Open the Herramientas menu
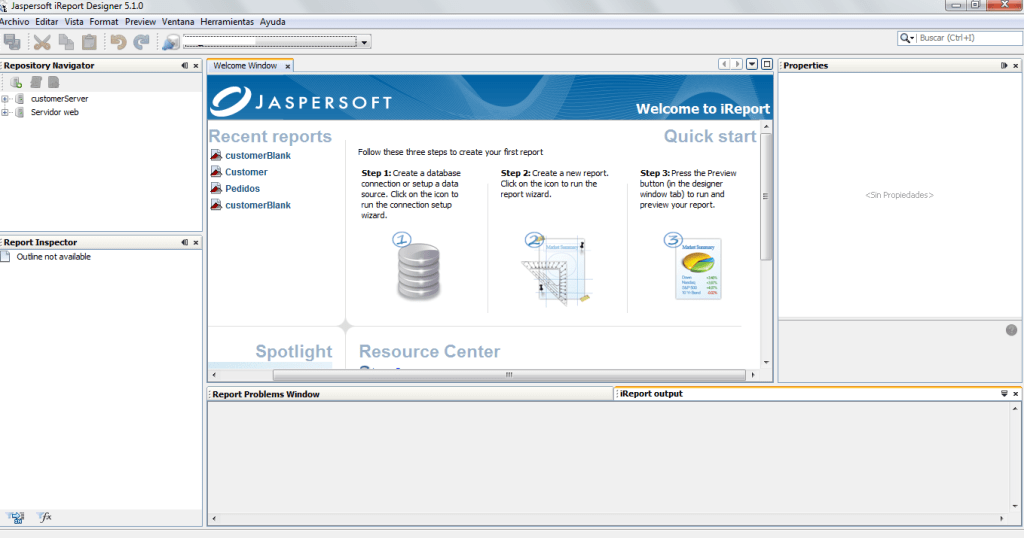This screenshot has height=538, width=1024. (x=227, y=21)
